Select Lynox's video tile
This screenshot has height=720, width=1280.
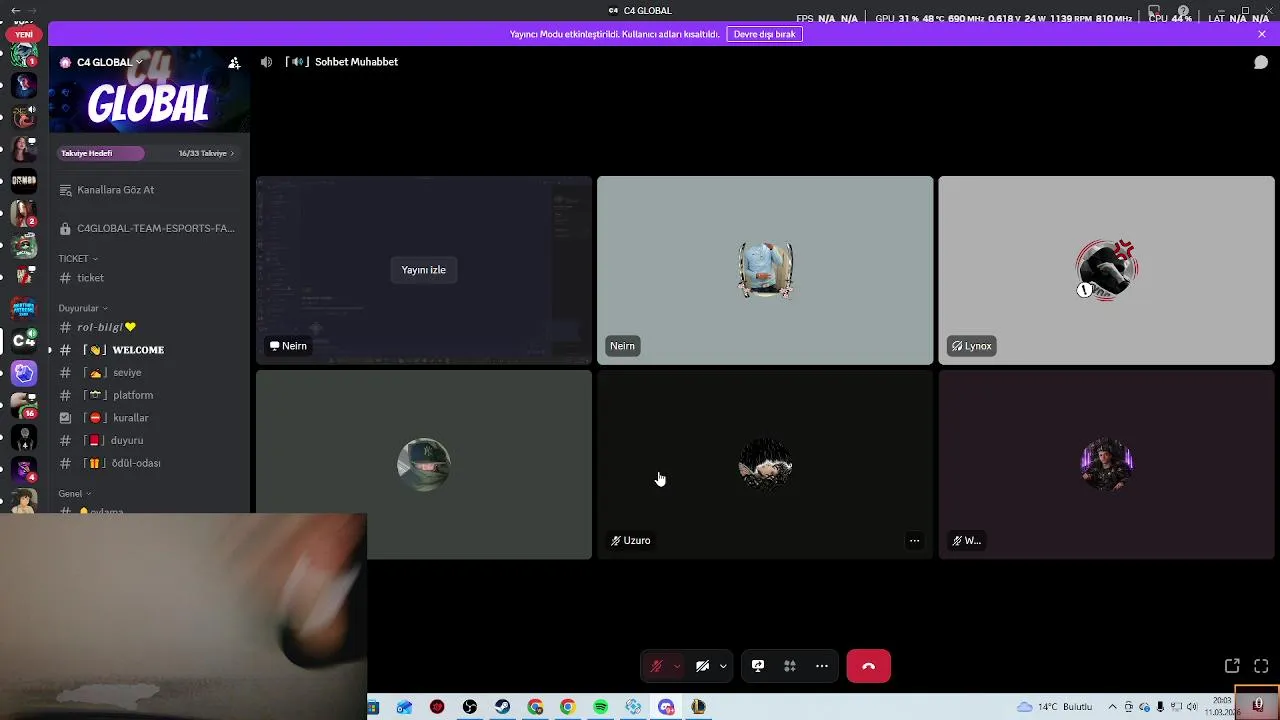click(x=1106, y=270)
